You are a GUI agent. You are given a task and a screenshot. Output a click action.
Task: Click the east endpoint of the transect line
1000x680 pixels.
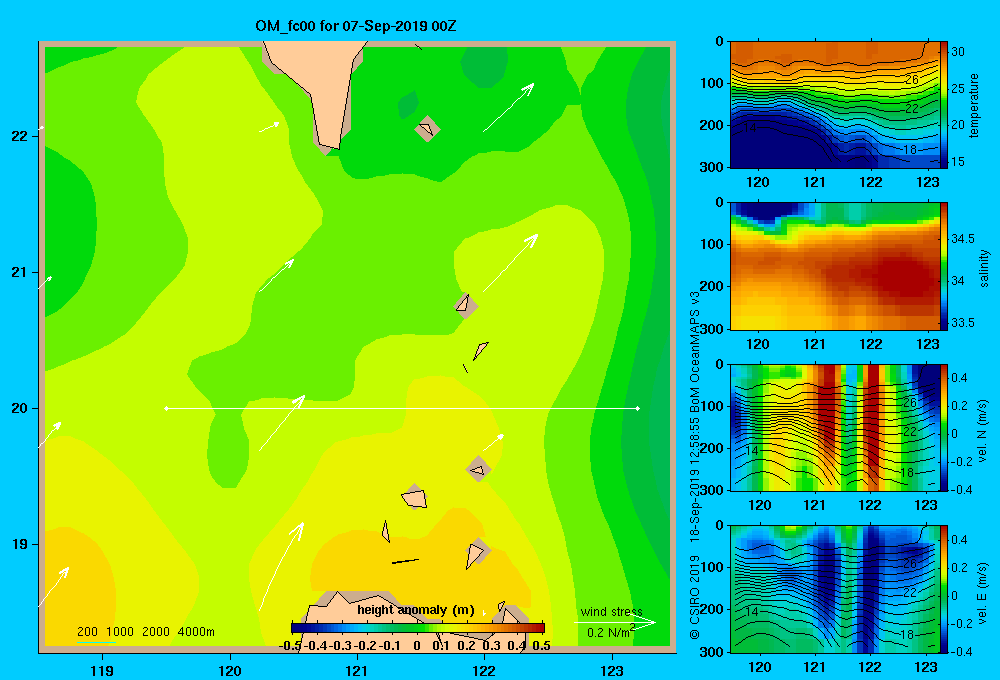(638, 408)
